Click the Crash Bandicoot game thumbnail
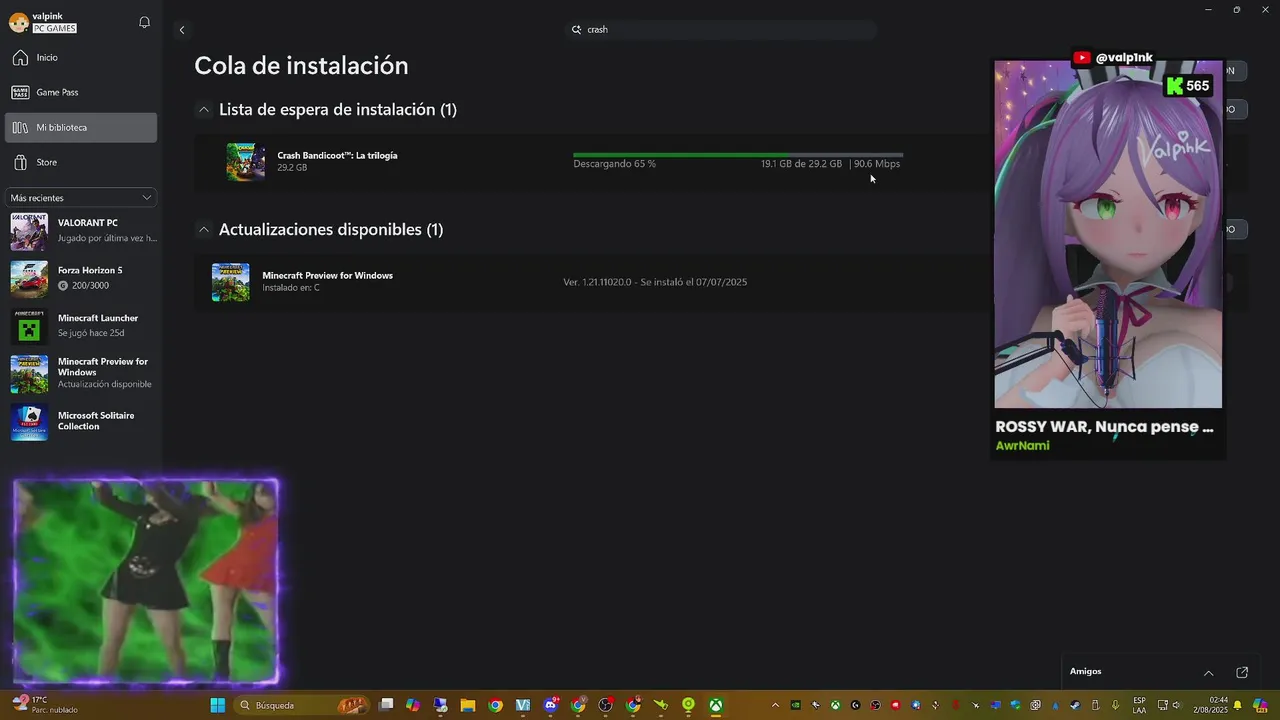 coord(245,162)
